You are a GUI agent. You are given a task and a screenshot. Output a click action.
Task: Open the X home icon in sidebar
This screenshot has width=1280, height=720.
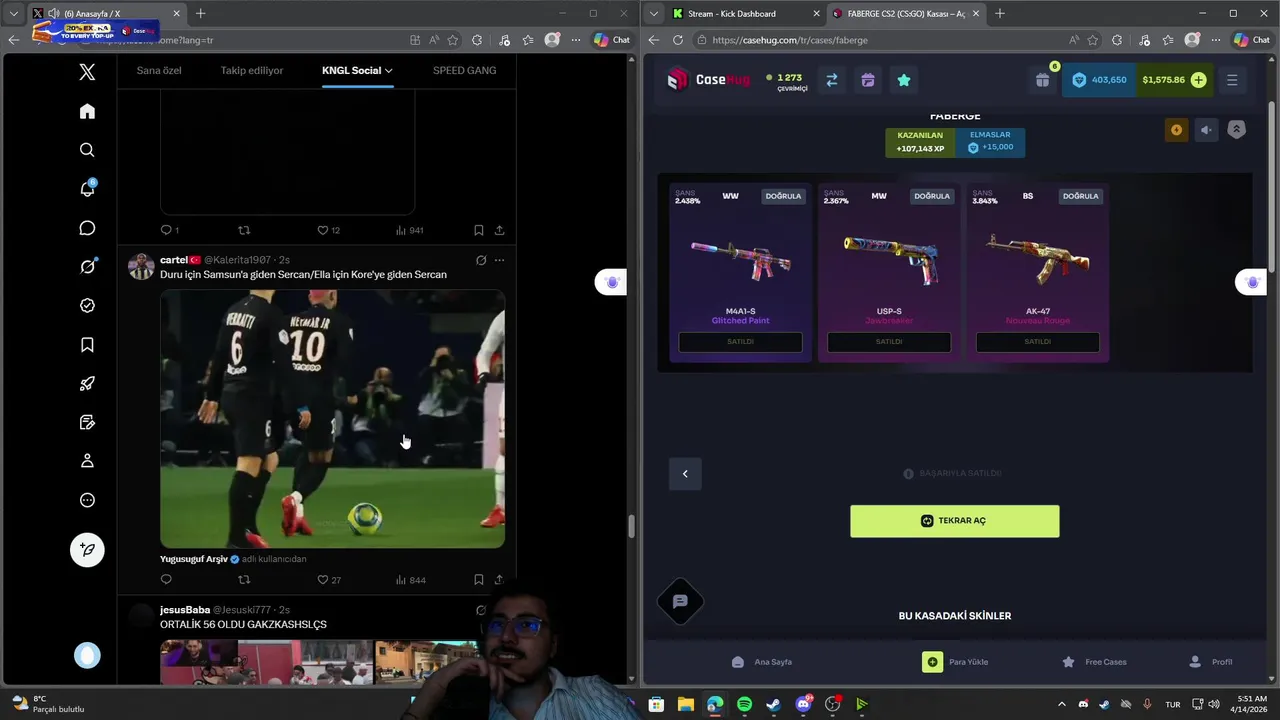click(x=87, y=111)
